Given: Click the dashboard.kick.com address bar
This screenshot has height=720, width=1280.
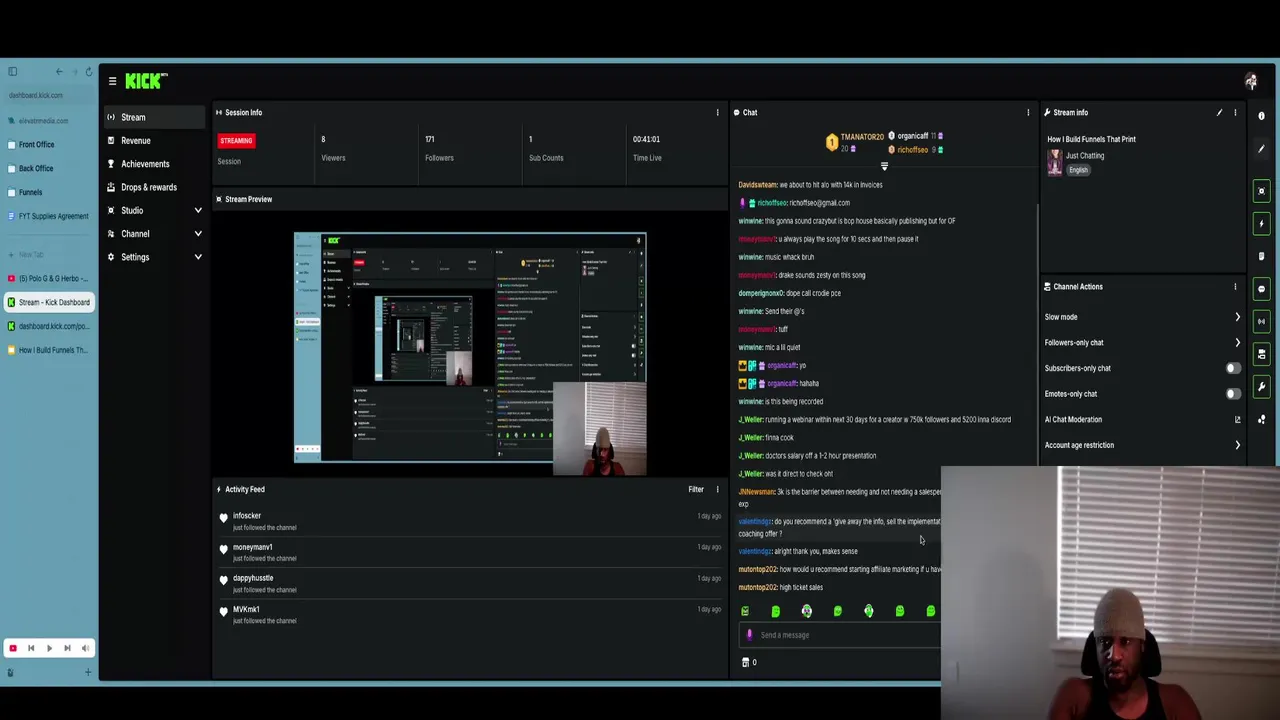Looking at the screenshot, I should pyautogui.click(x=49, y=95).
